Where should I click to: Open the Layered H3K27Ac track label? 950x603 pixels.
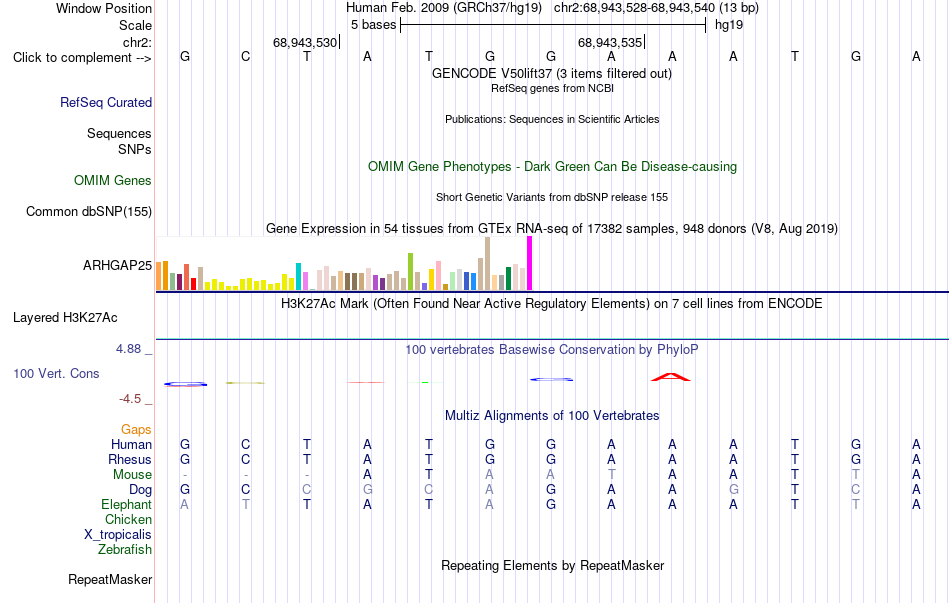(65, 318)
